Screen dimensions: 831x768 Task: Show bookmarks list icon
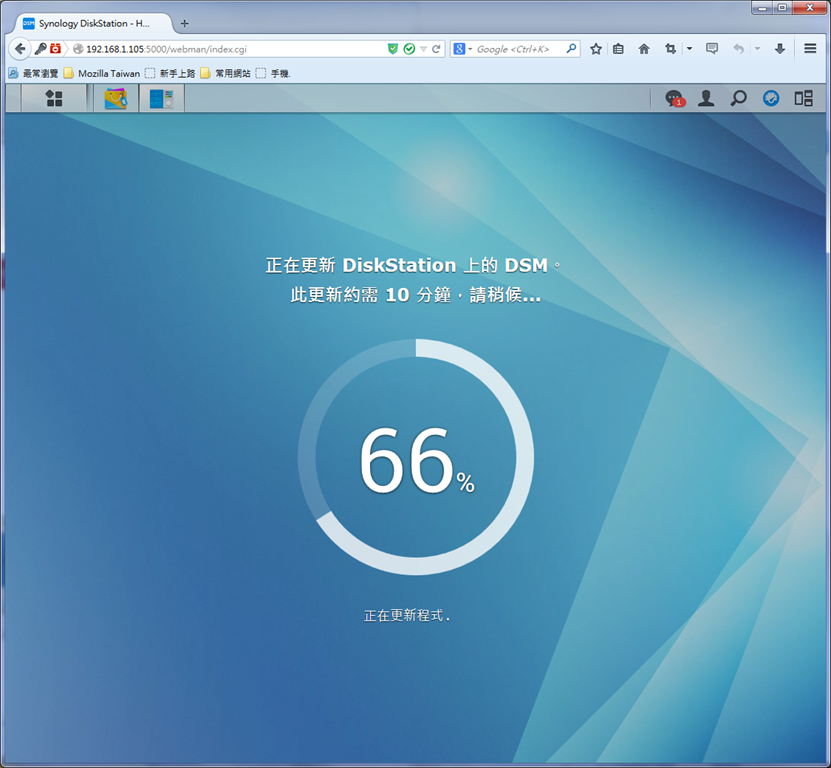tap(618, 49)
